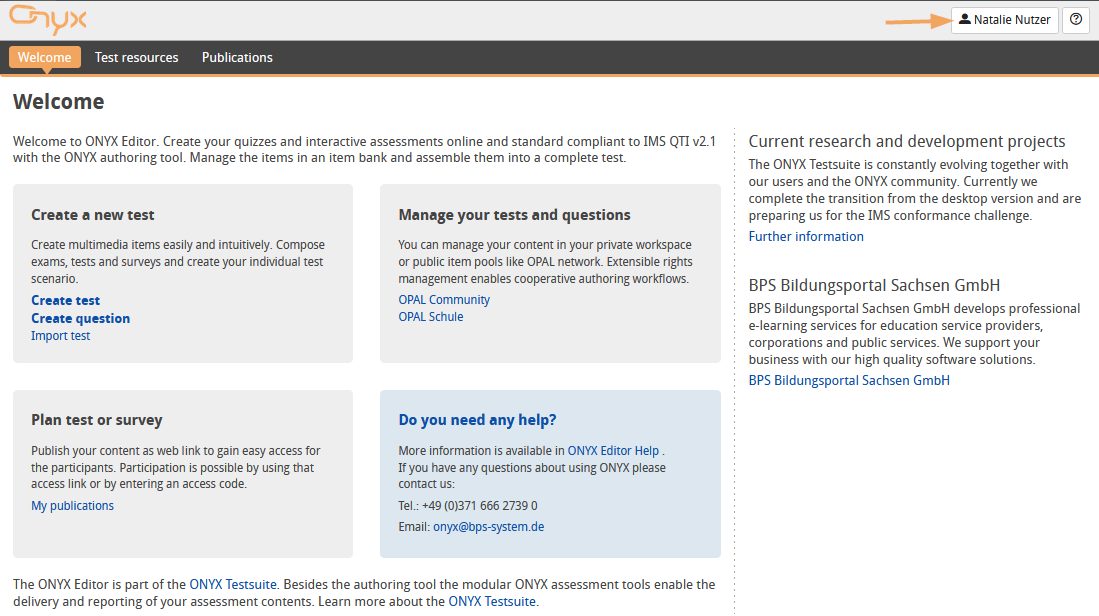
Task: Open the OPAL Community link
Action: point(444,299)
